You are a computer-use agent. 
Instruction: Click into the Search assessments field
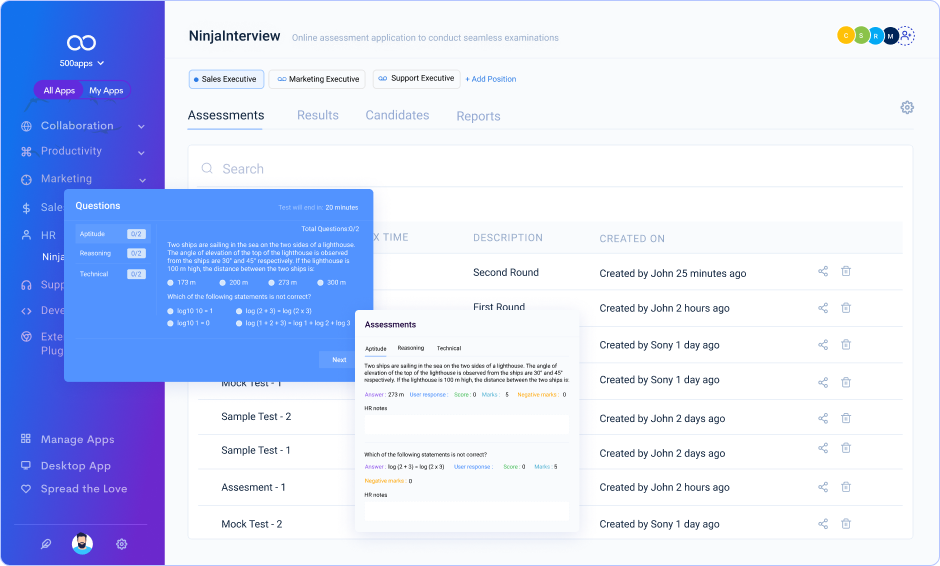(550, 169)
